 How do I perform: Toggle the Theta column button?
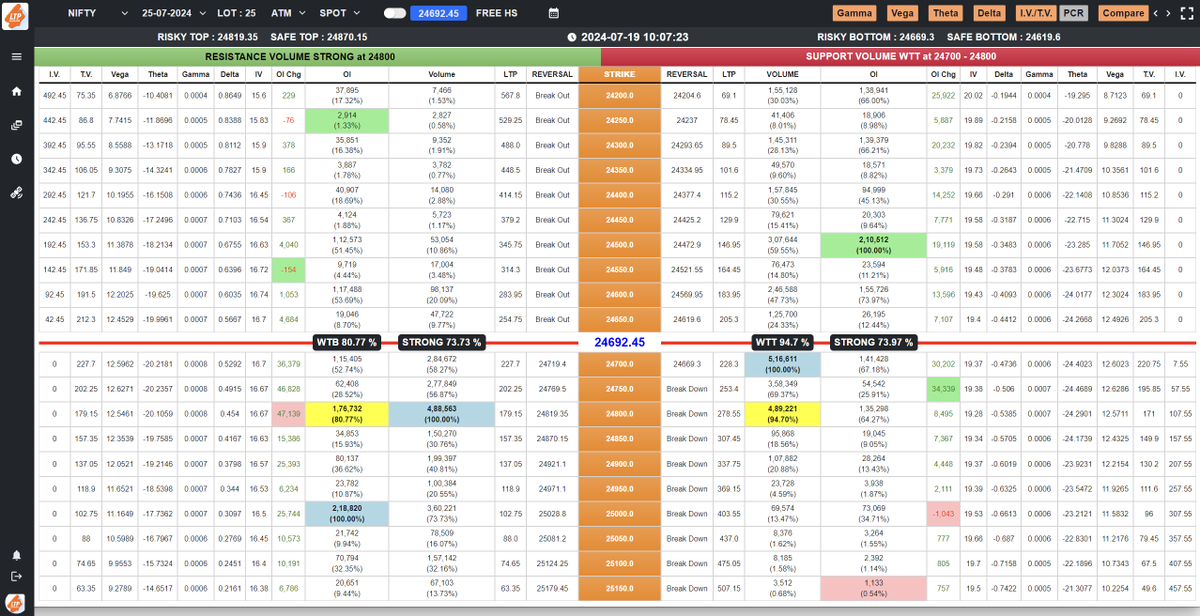click(946, 13)
